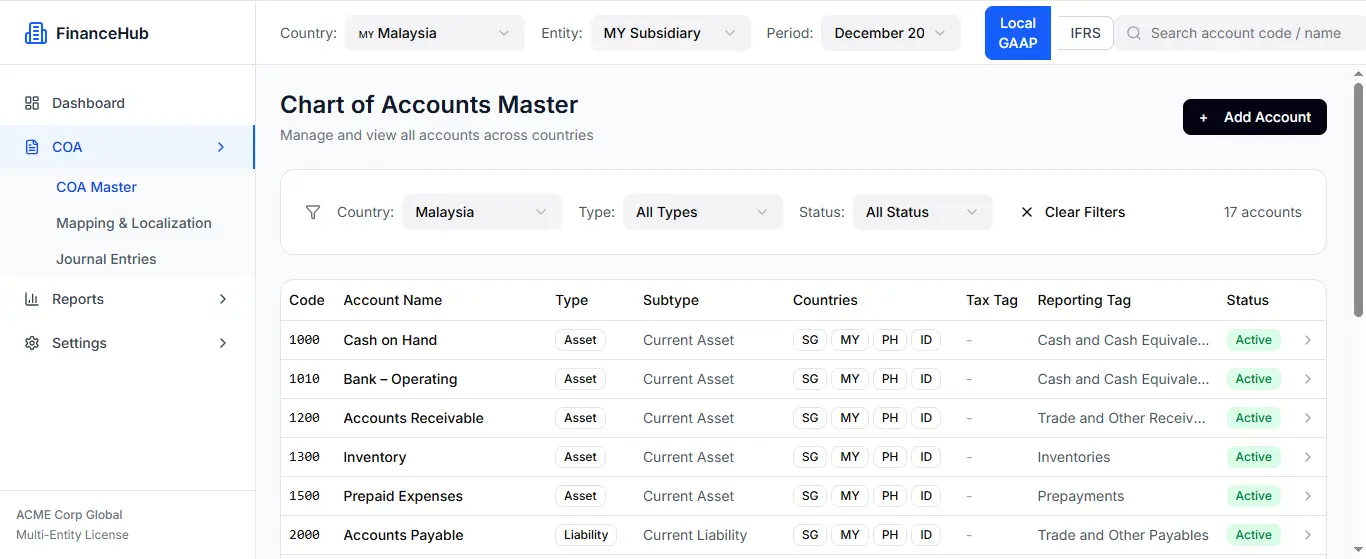
Task: Click SG badge in Cash on Hand row
Action: tap(810, 340)
